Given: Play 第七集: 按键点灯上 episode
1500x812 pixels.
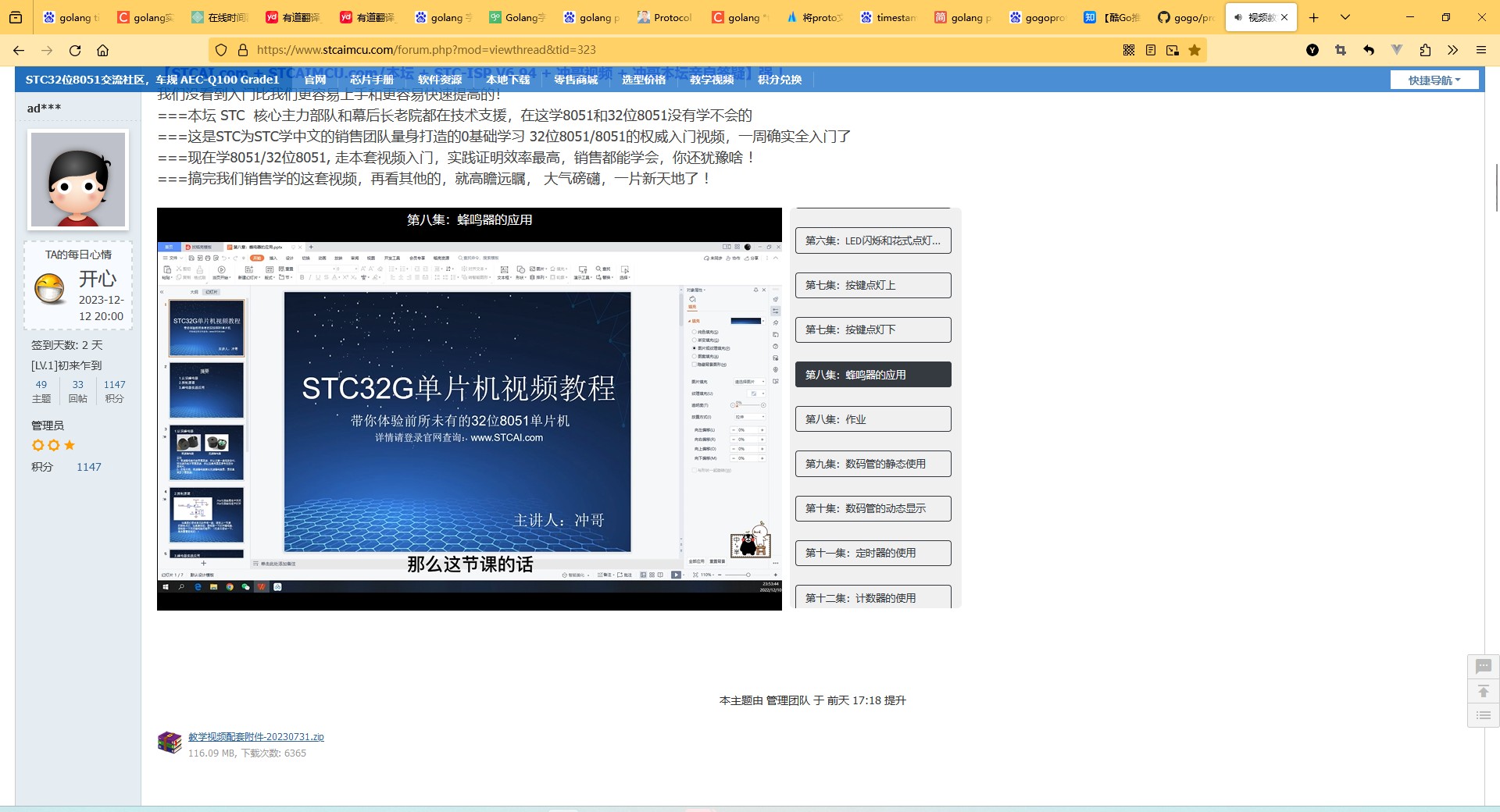Looking at the screenshot, I should coord(873,285).
